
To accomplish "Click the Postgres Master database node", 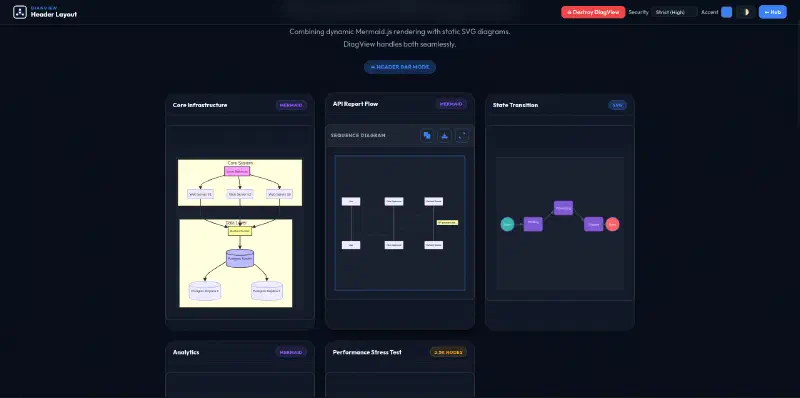I will (240, 259).
